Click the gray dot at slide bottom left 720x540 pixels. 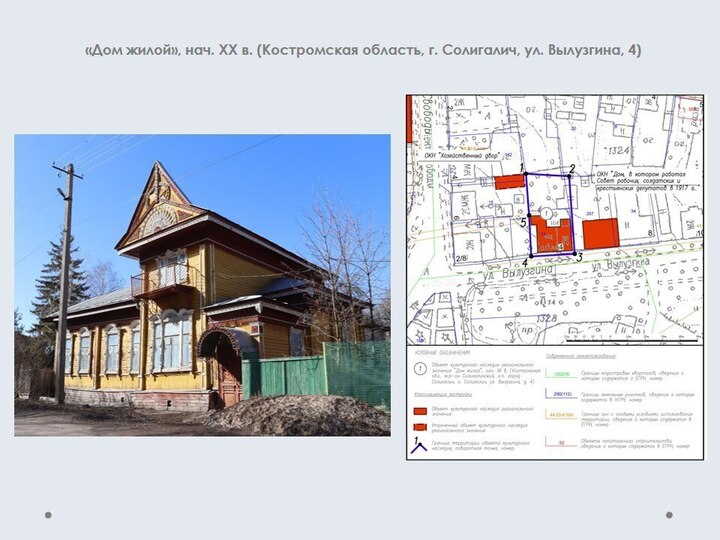coord(48,515)
